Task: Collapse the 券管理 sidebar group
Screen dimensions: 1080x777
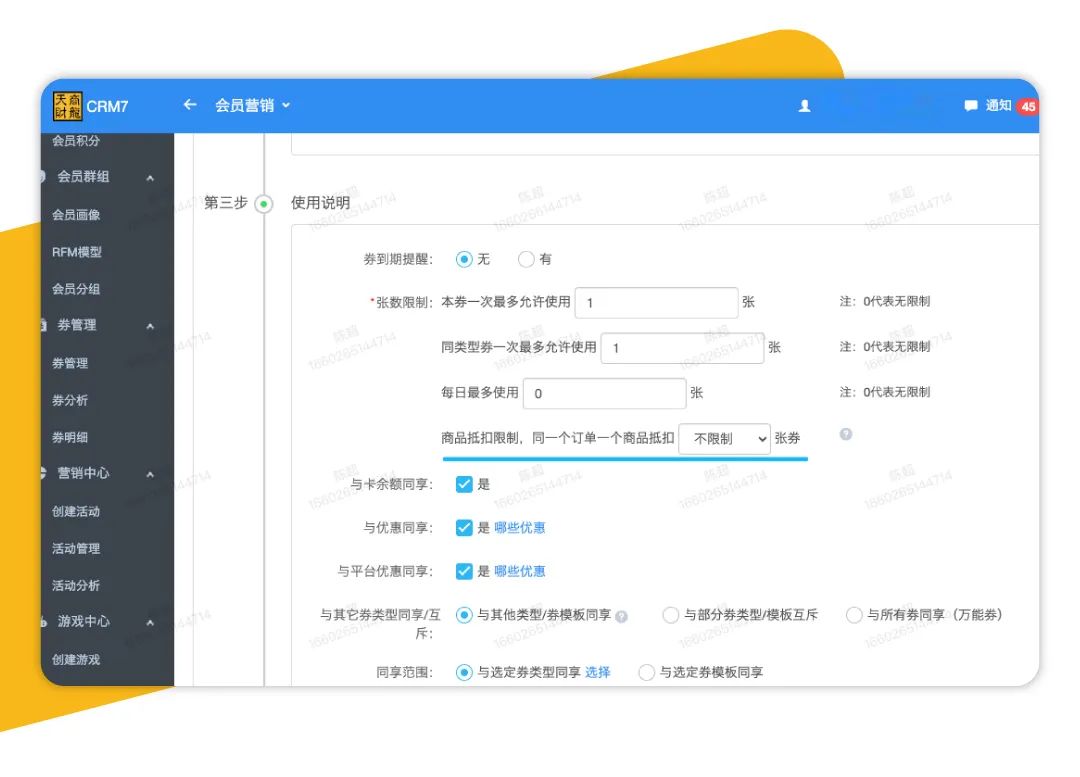Action: [x=149, y=326]
